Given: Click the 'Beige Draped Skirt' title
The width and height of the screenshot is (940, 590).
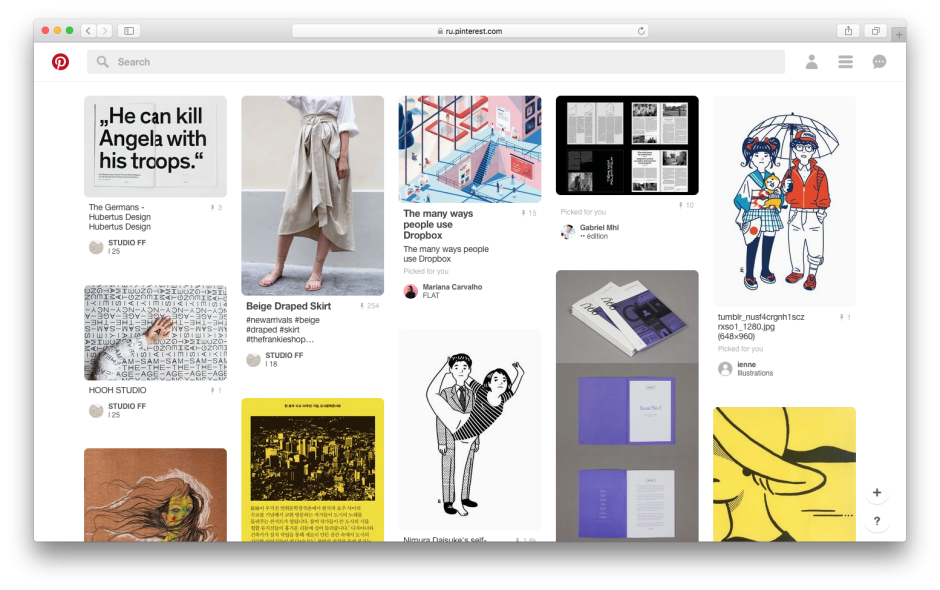Looking at the screenshot, I should coord(288,306).
